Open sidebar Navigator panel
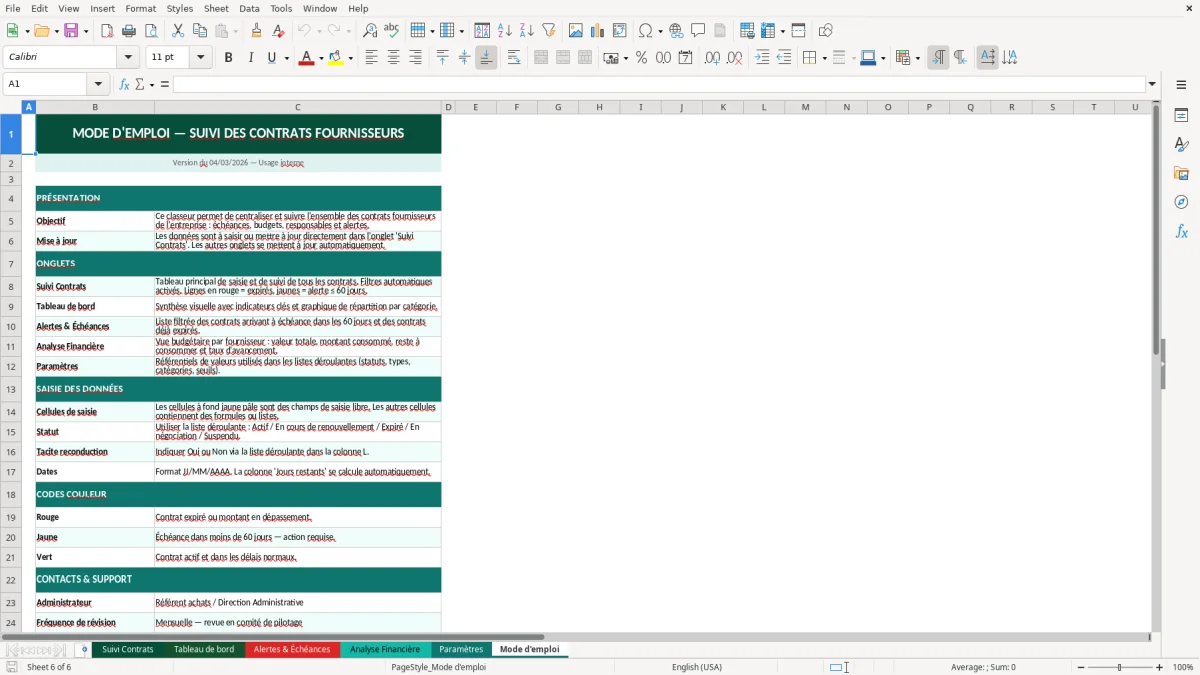This screenshot has height=675, width=1200. click(x=1181, y=202)
